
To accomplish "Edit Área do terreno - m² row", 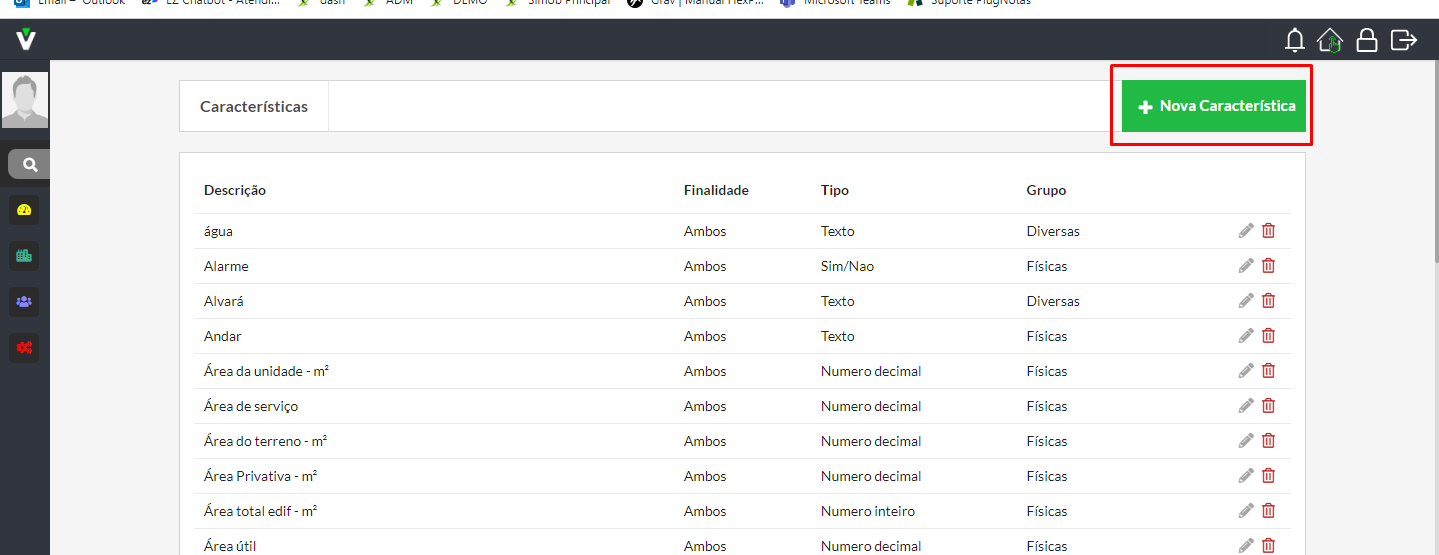I will 1246,441.
